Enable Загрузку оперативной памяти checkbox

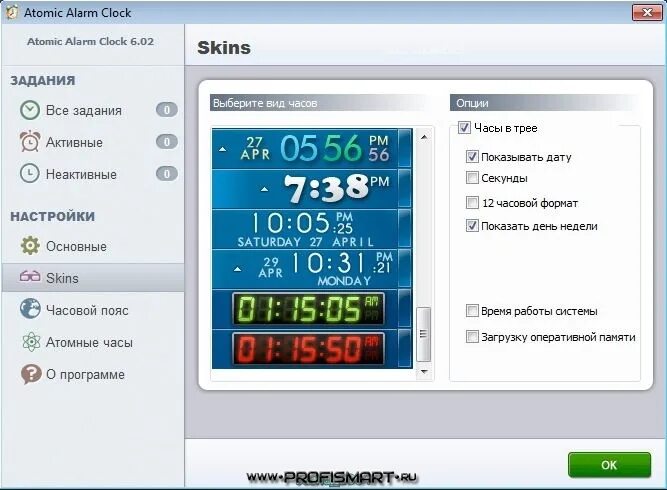(472, 336)
